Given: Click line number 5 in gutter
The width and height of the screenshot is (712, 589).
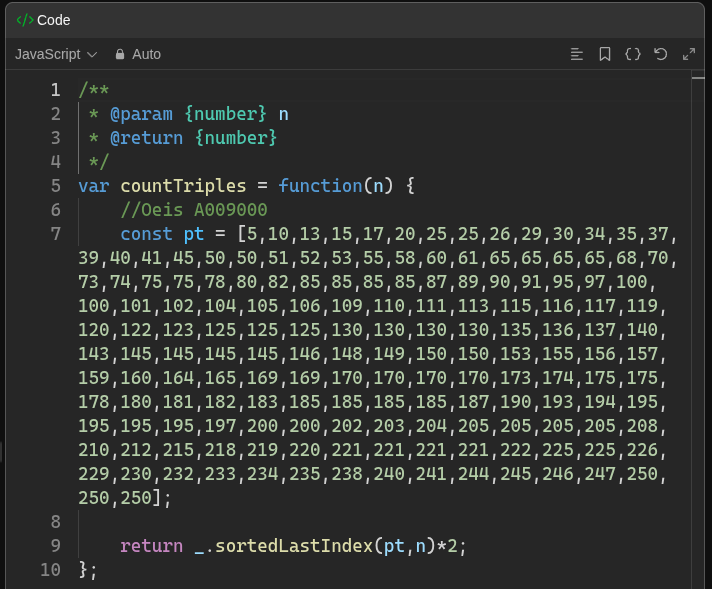Looking at the screenshot, I should pos(55,186).
